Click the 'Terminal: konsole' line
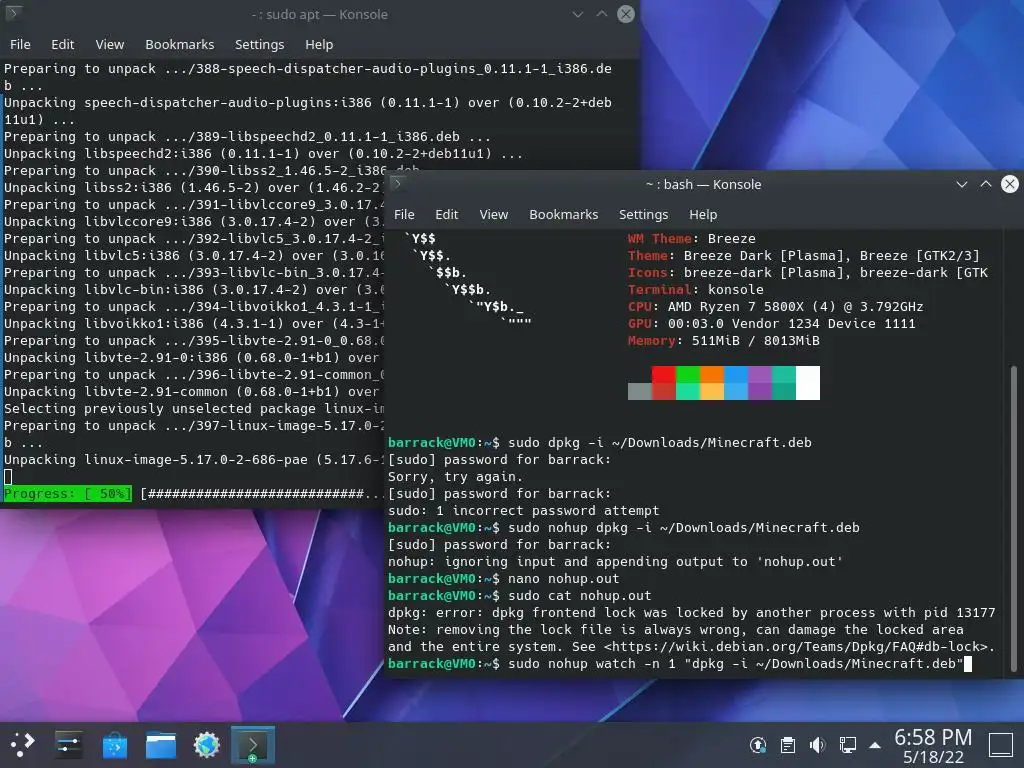Image resolution: width=1024 pixels, height=768 pixels. (x=696, y=289)
